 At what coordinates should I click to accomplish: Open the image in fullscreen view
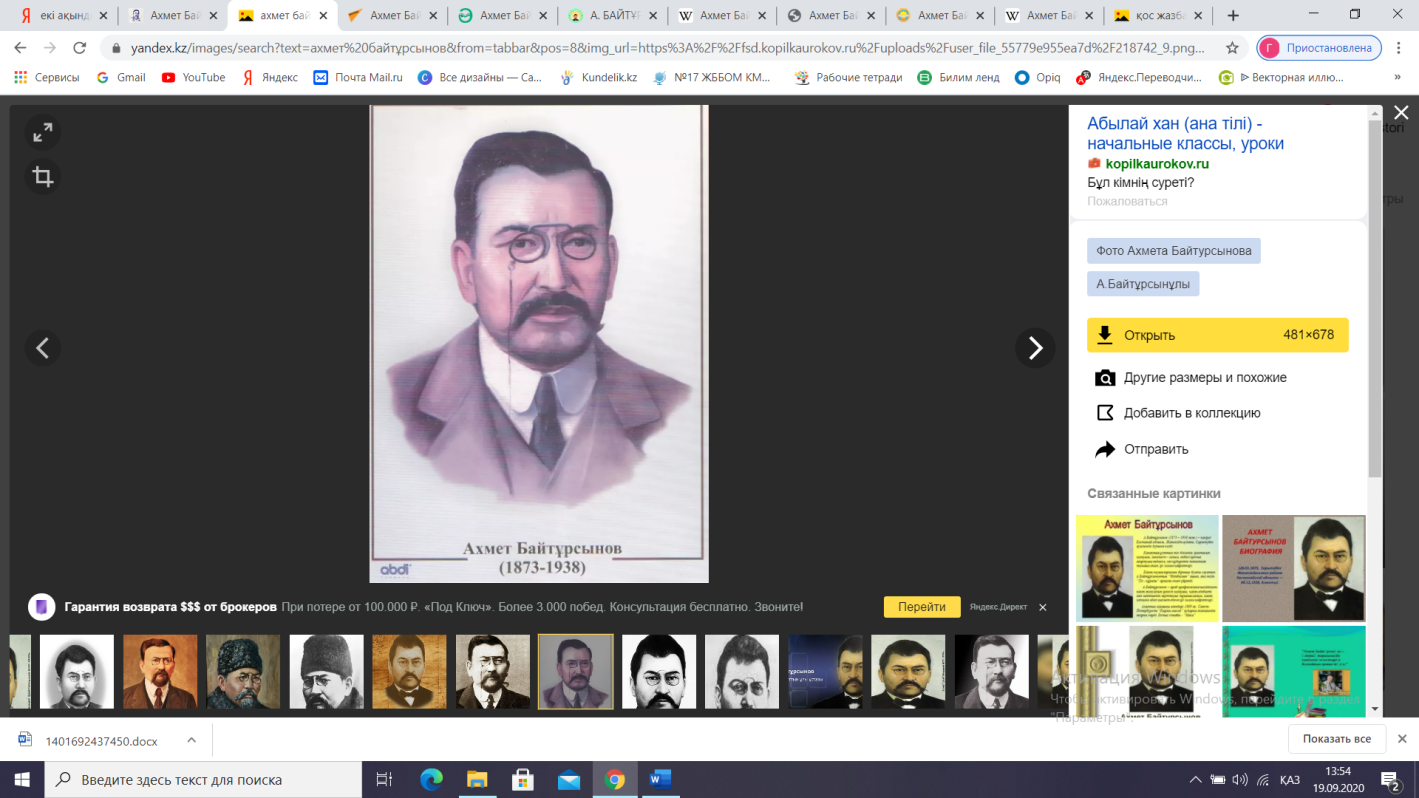pos(42,132)
